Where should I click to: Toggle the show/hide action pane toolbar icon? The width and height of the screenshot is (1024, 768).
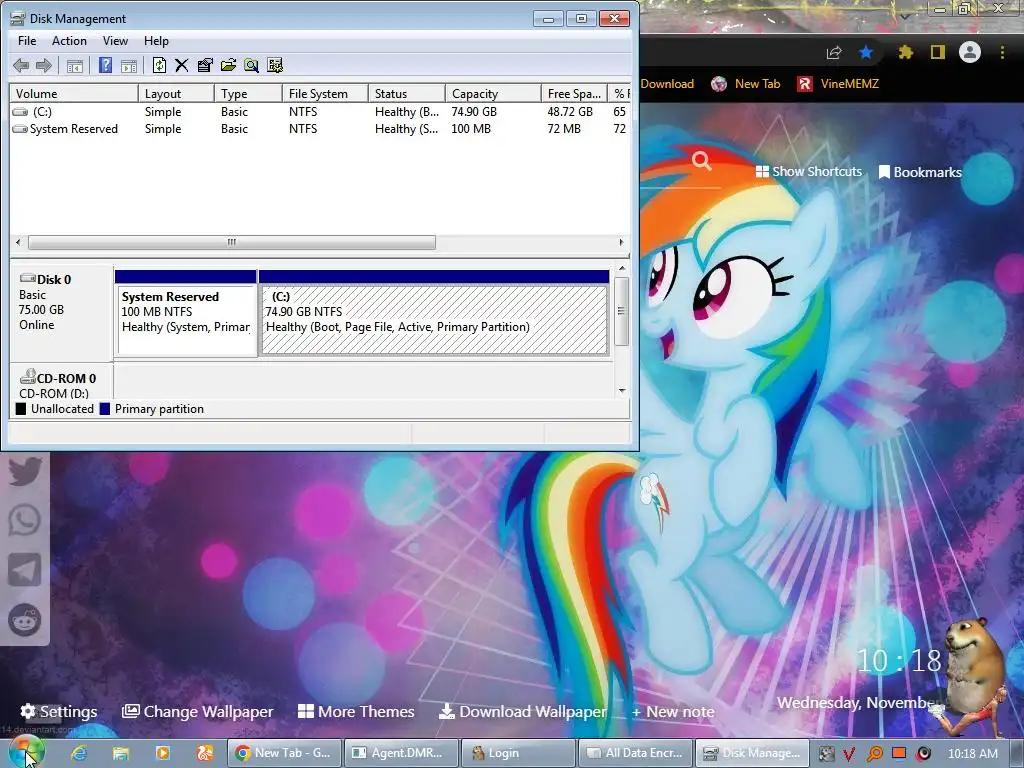[129, 65]
